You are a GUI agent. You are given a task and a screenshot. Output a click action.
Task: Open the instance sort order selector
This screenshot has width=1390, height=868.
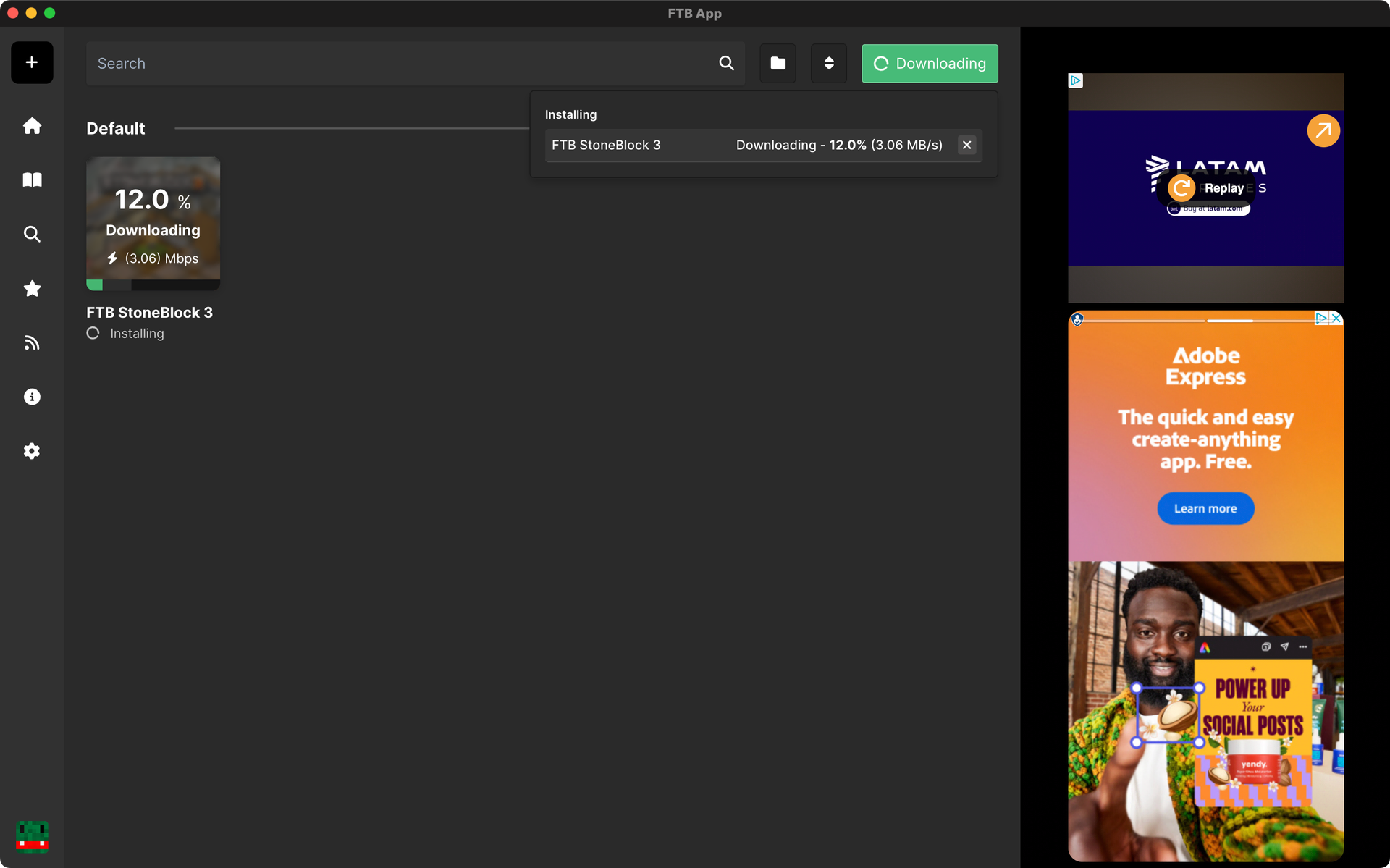click(828, 63)
